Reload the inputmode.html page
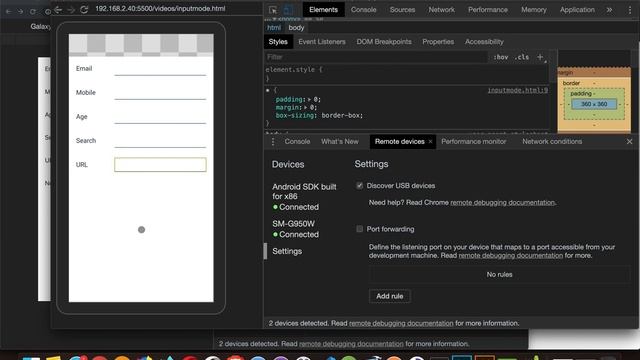Image resolution: width=640 pixels, height=360 pixels. pos(84,9)
